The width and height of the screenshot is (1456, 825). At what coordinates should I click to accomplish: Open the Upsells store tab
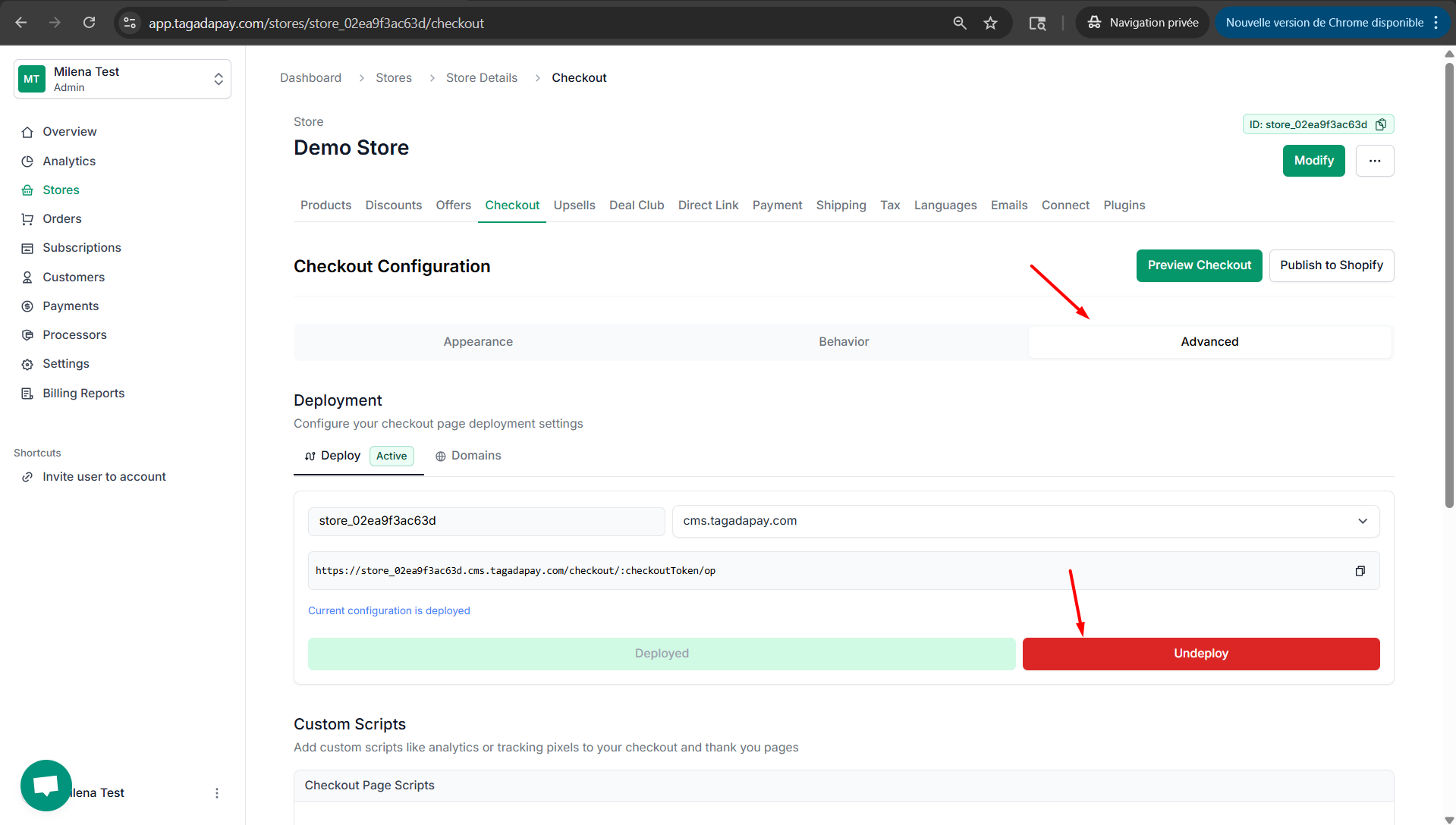point(574,205)
